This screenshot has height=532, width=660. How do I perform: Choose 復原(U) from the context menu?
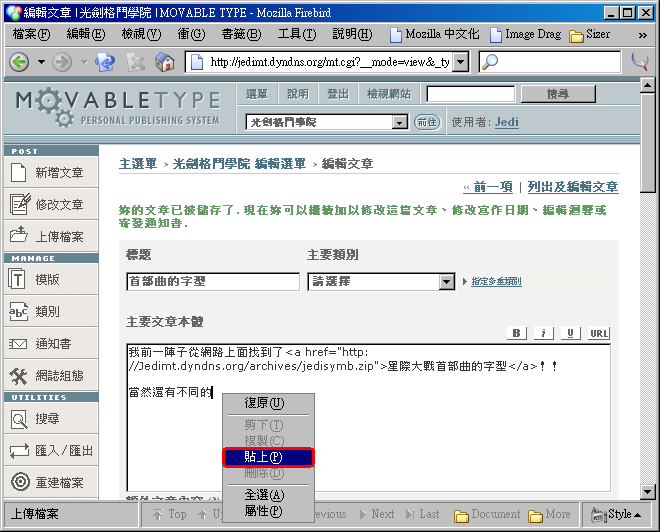point(269,403)
